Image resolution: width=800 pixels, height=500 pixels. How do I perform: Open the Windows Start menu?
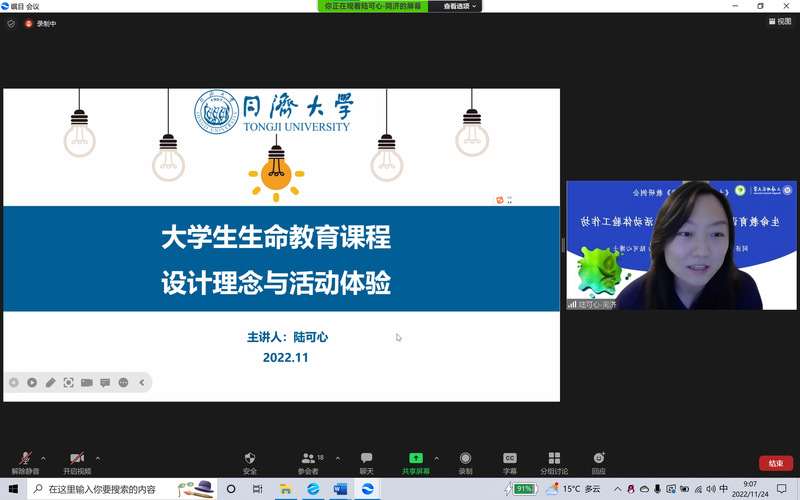[x=13, y=489]
